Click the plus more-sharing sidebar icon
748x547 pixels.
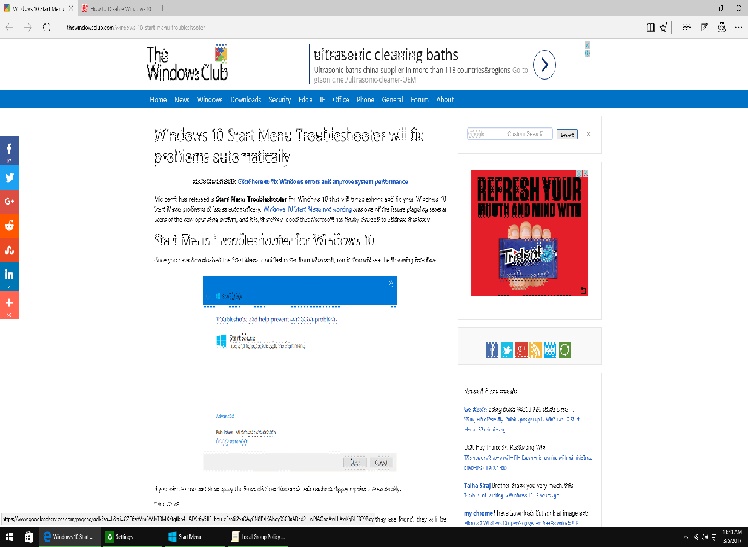(x=9, y=304)
